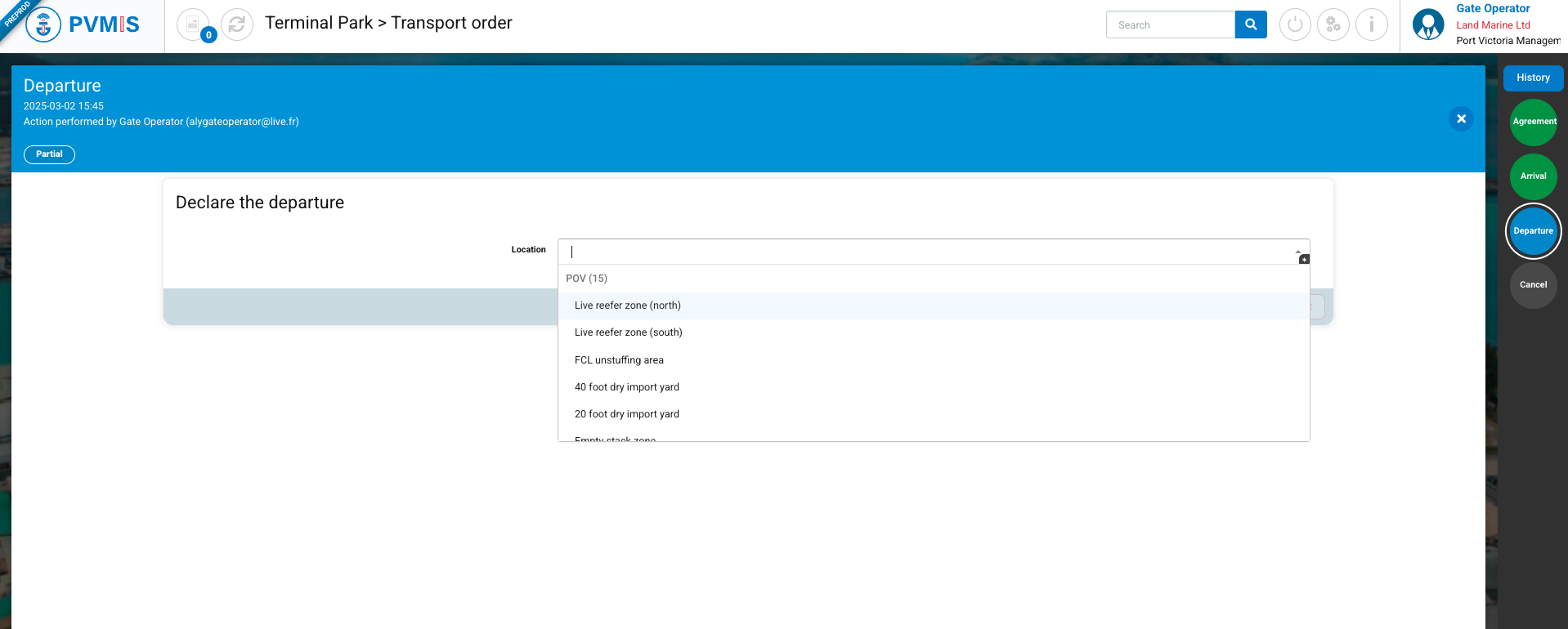The height and width of the screenshot is (629, 1568).
Task: Click the Cancel step button
Action: [x=1534, y=285]
